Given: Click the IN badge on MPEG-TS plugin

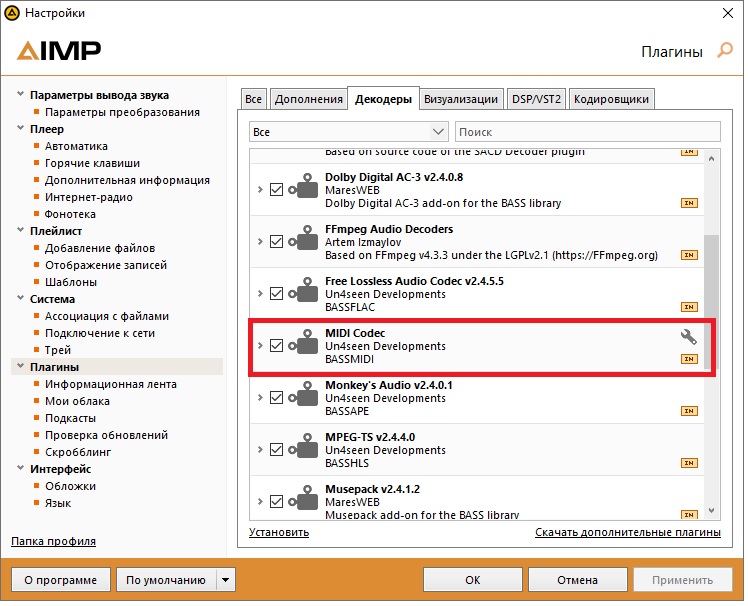Looking at the screenshot, I should tap(688, 463).
